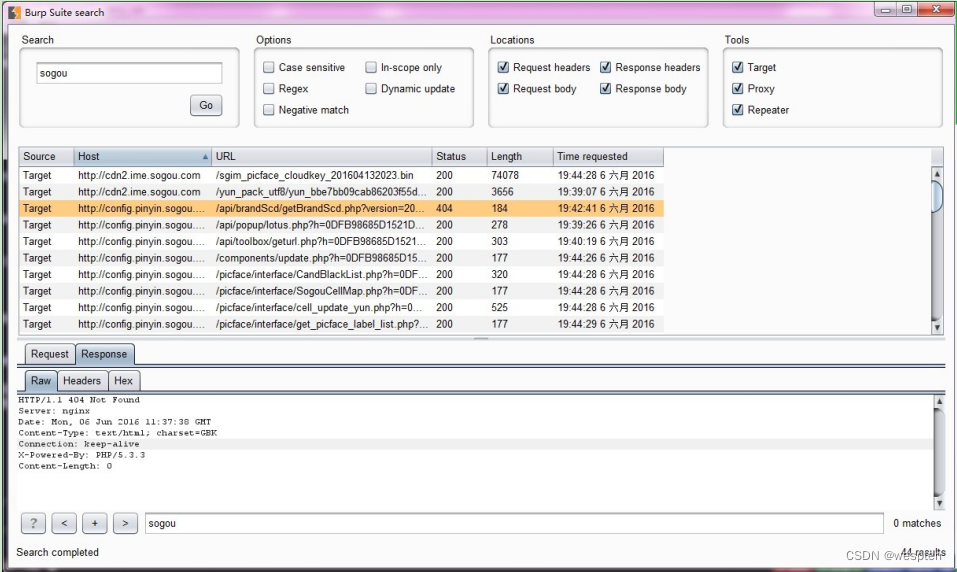Toggle In-scope only checkbox
This screenshot has width=957, height=572.
click(x=371, y=67)
